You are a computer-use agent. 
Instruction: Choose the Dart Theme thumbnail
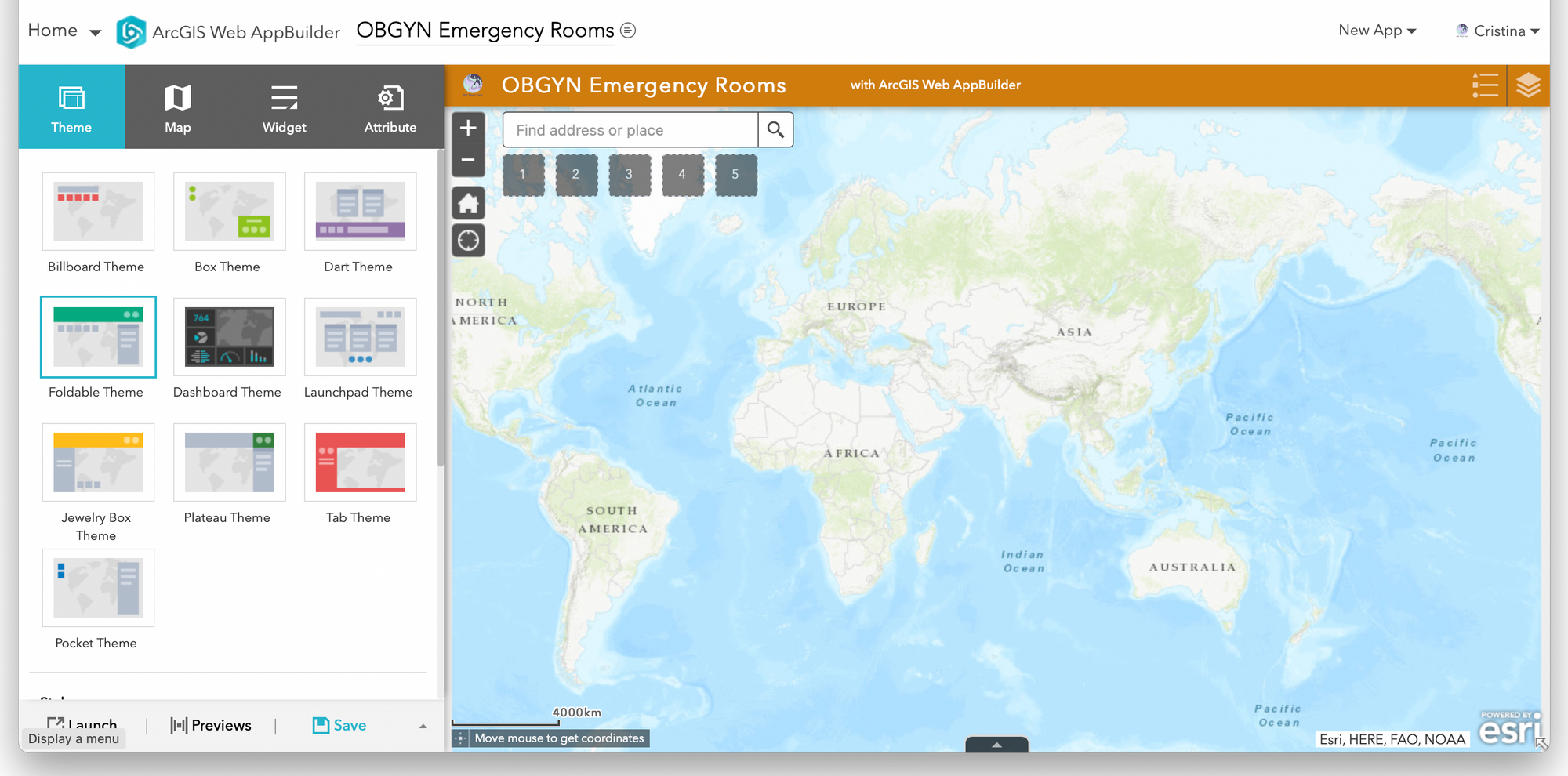(360, 212)
